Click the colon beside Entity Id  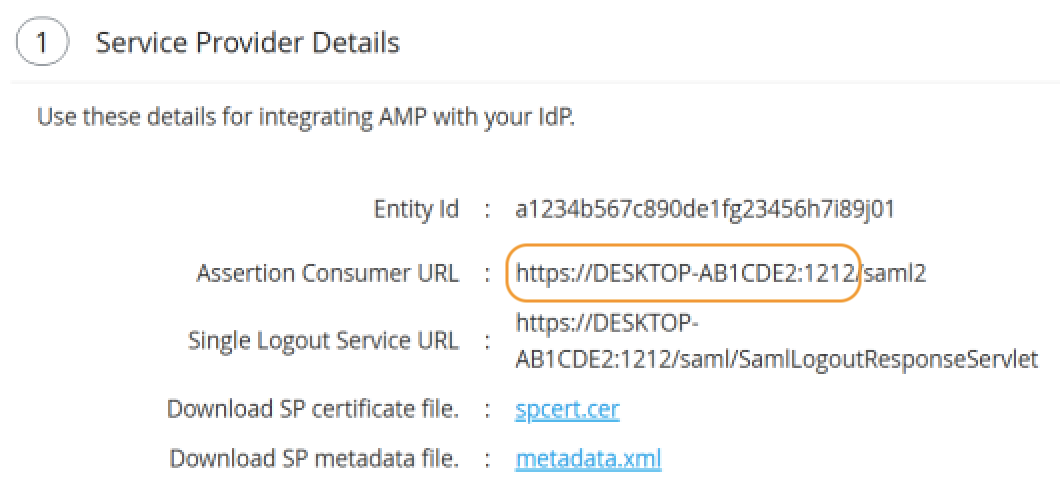[487, 210]
